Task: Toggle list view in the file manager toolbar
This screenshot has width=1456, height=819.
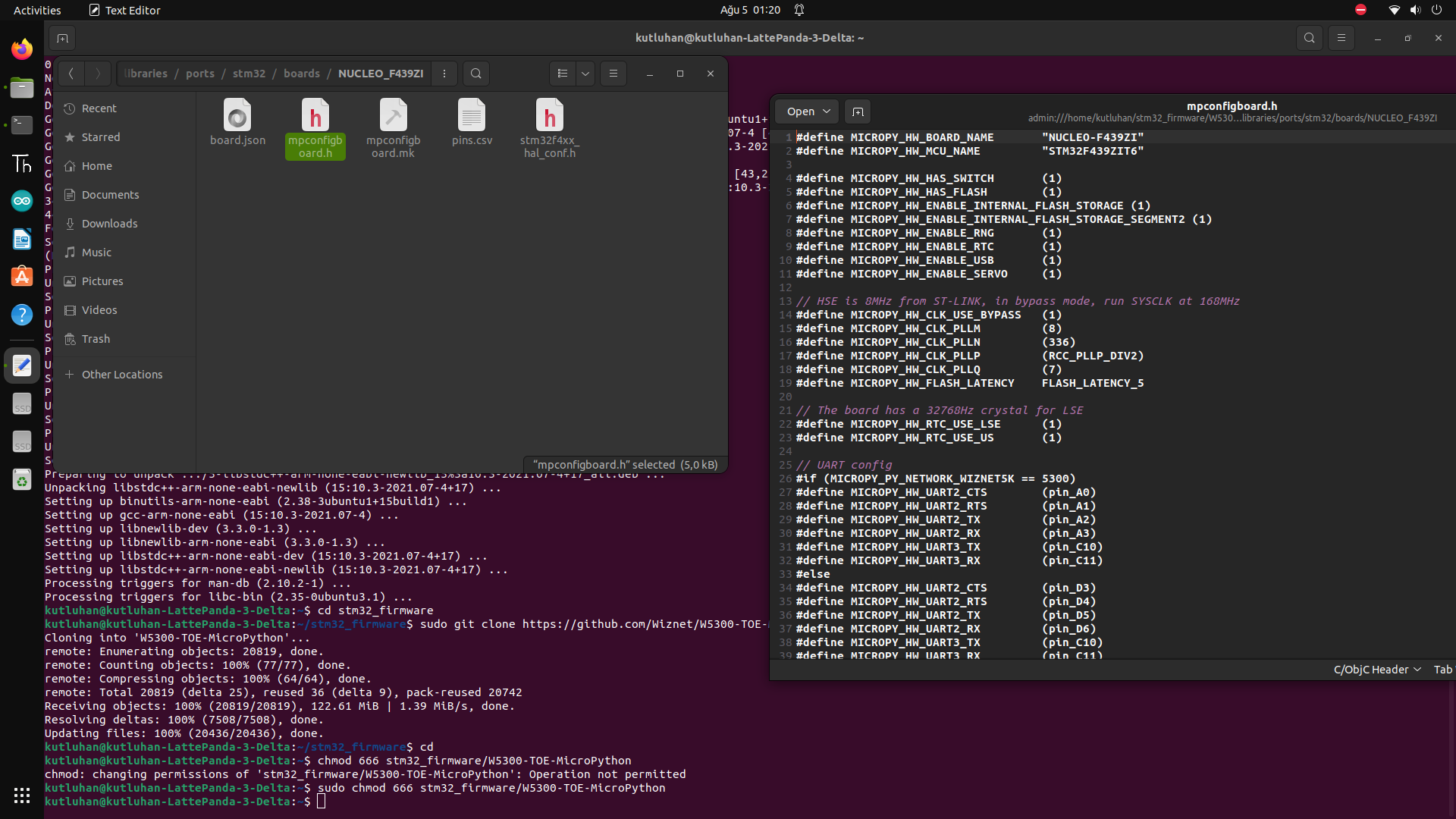Action: (562, 74)
